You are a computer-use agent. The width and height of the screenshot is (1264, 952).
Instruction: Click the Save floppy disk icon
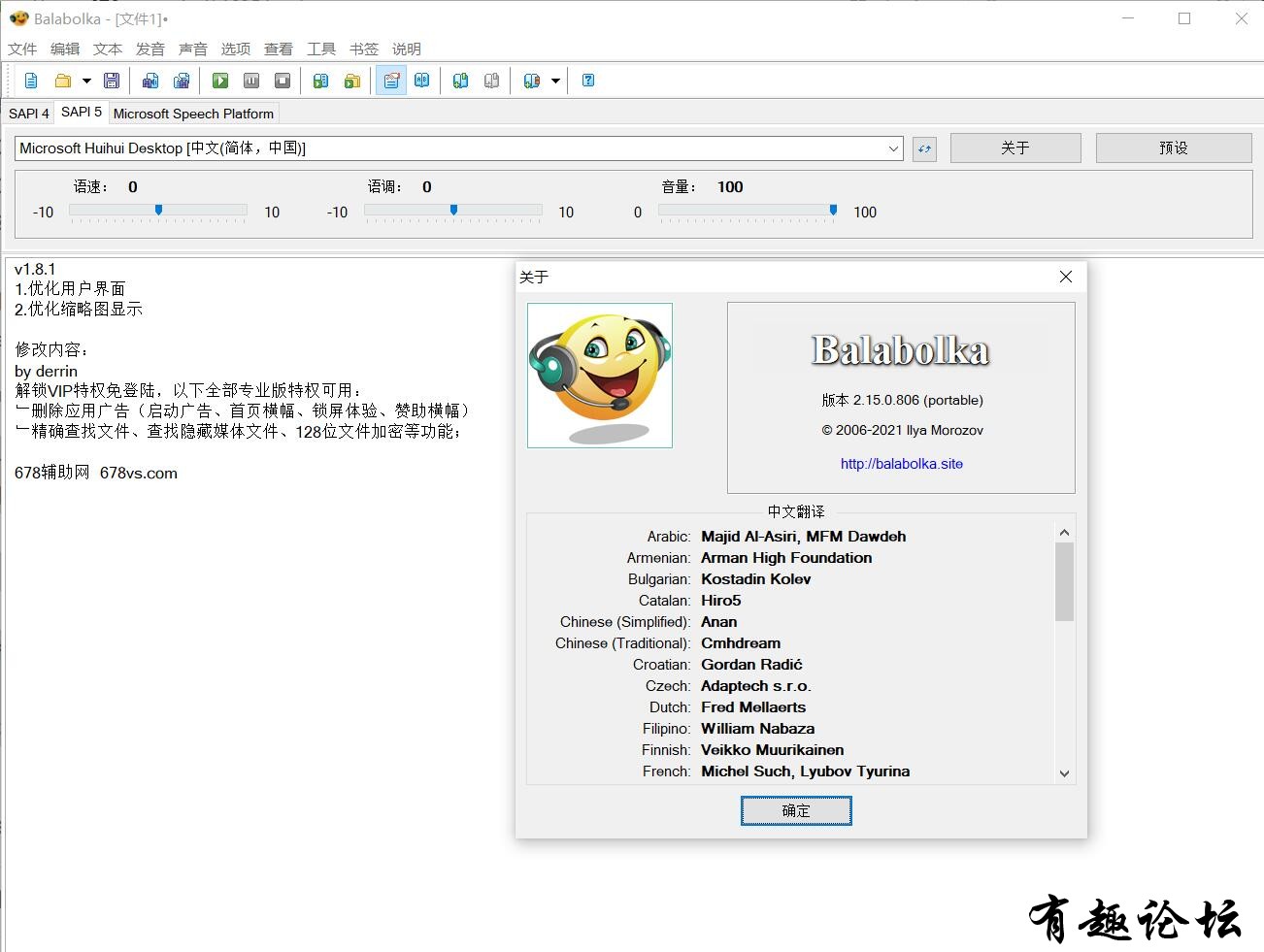pos(112,81)
